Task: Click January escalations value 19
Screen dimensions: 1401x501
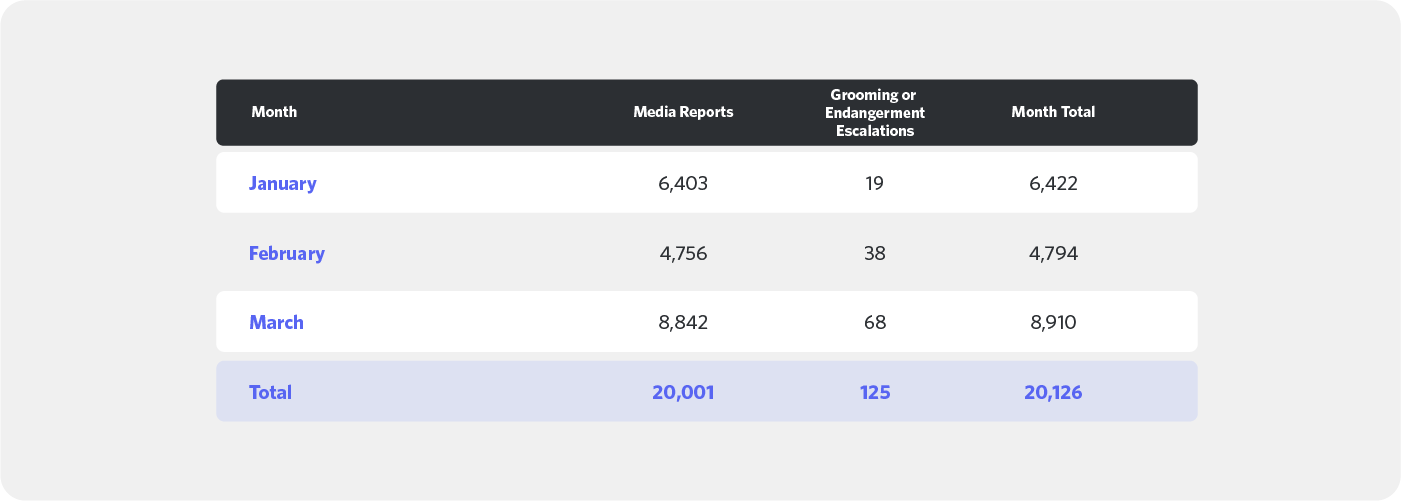Action: tap(875, 183)
